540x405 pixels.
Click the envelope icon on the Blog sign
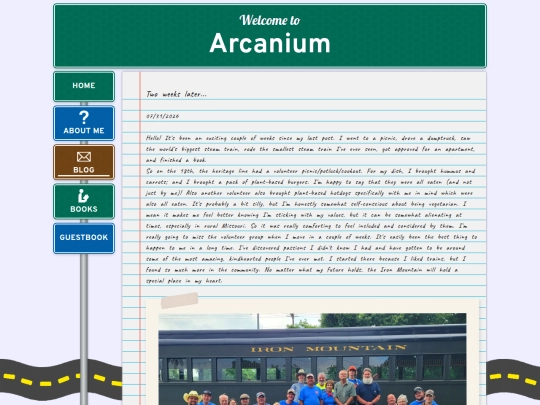click(84, 157)
